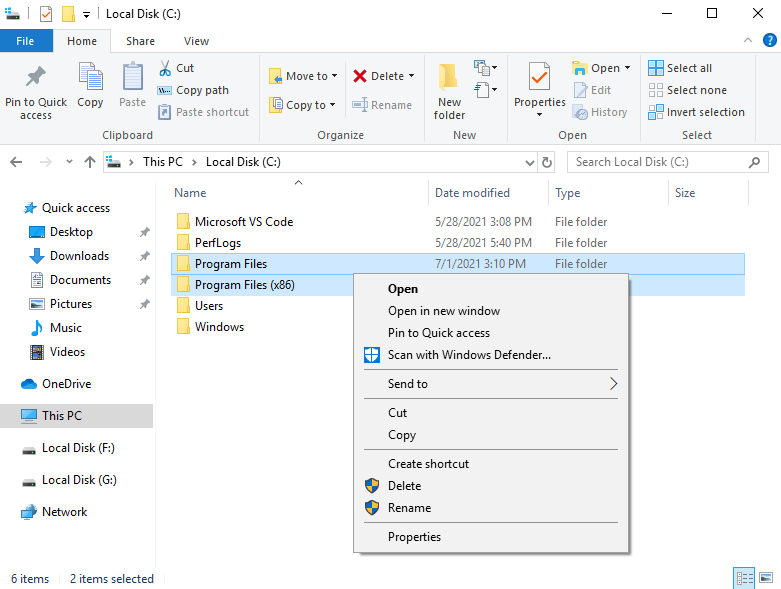Click the New folder icon in the ribbon
Screen dimensions: 781x589
click(x=449, y=80)
